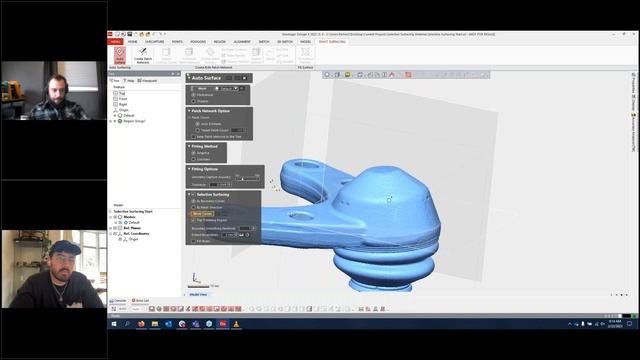Viewport: 640px width, 360px height.
Task: Switch to the EXACT SURFACING tab
Action: (332, 42)
